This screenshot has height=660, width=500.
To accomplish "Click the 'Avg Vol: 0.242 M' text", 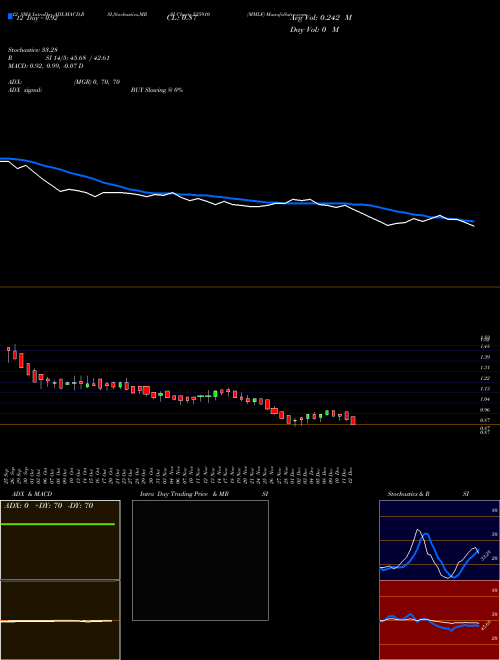I will 321,18.
